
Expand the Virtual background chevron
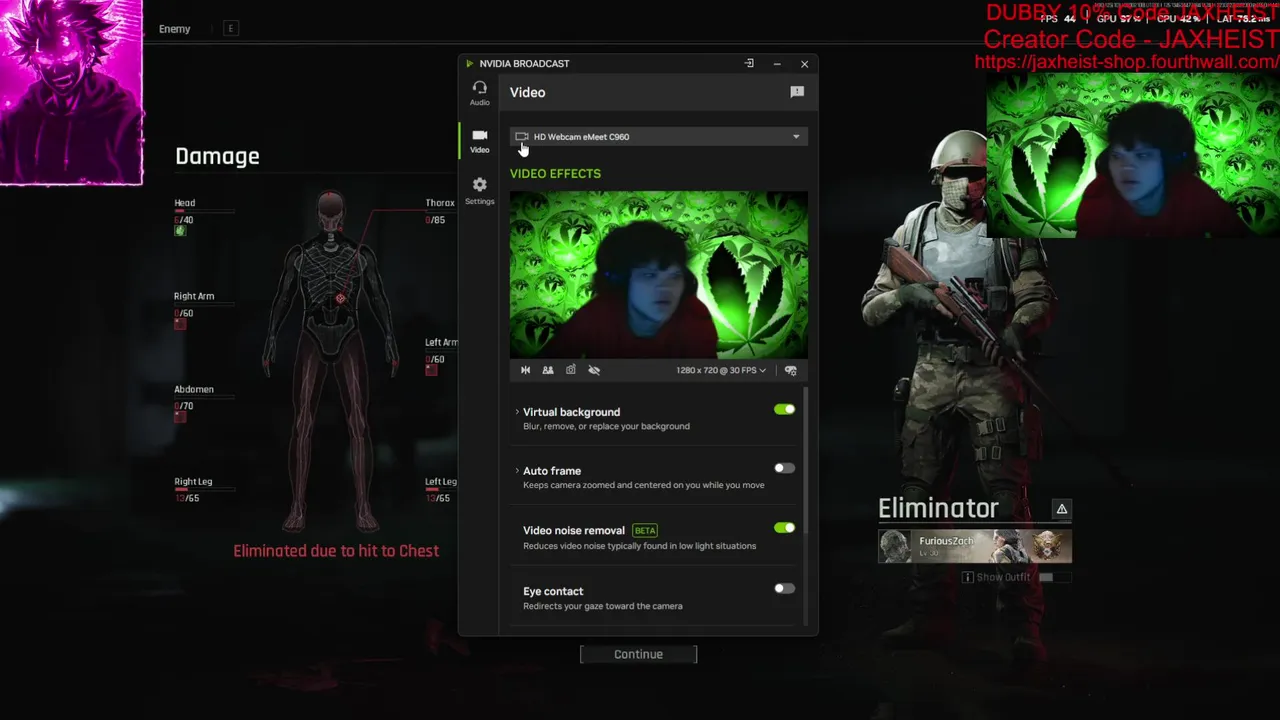(x=517, y=412)
